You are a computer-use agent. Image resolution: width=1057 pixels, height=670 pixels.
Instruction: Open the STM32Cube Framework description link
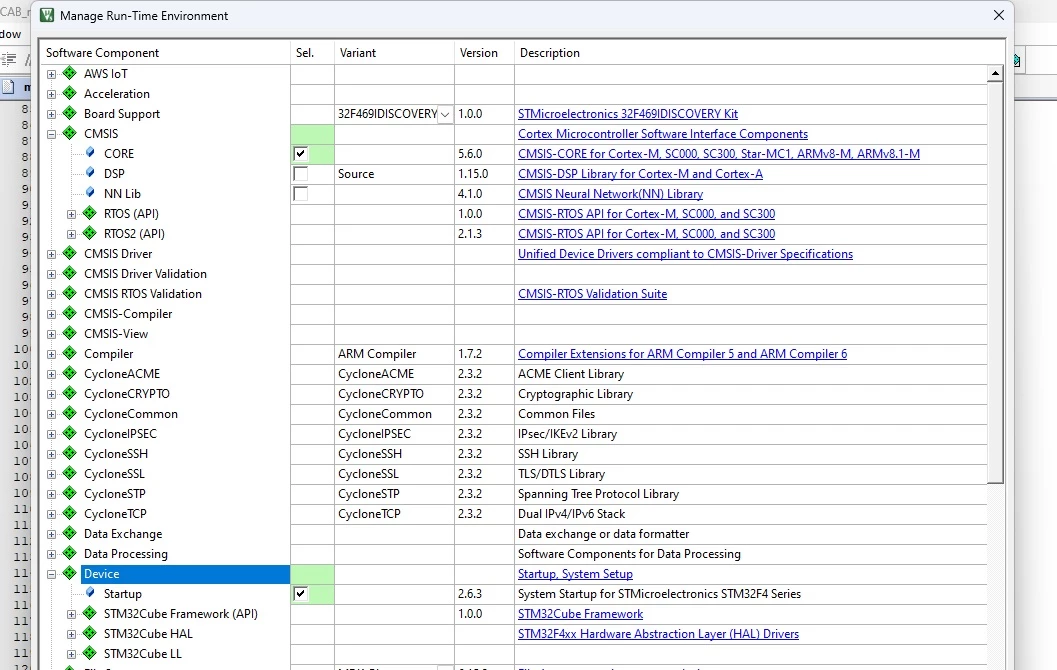point(580,614)
